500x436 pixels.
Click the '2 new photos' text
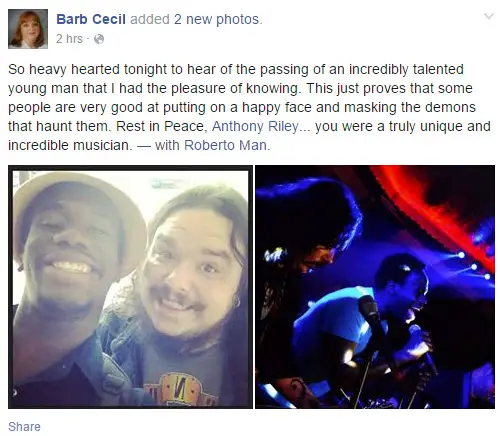coord(216,19)
